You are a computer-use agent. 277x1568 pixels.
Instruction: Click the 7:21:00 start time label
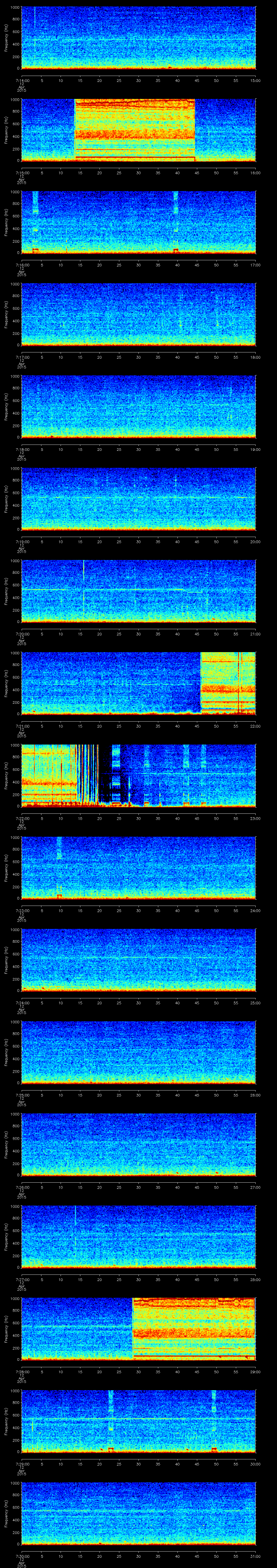click(22, 726)
